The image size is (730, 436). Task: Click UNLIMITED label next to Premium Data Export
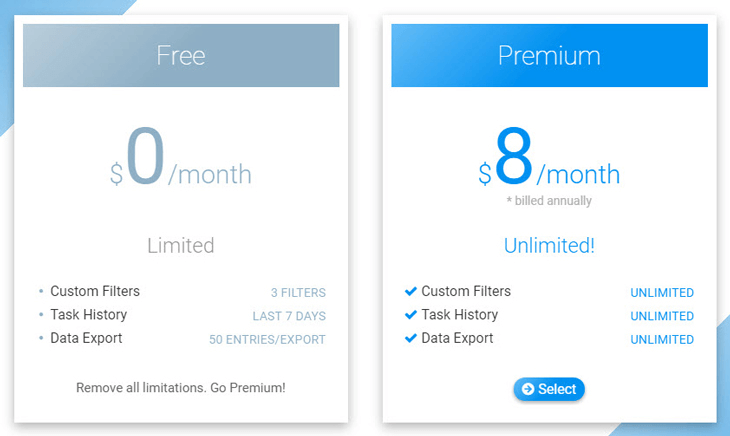coord(662,340)
